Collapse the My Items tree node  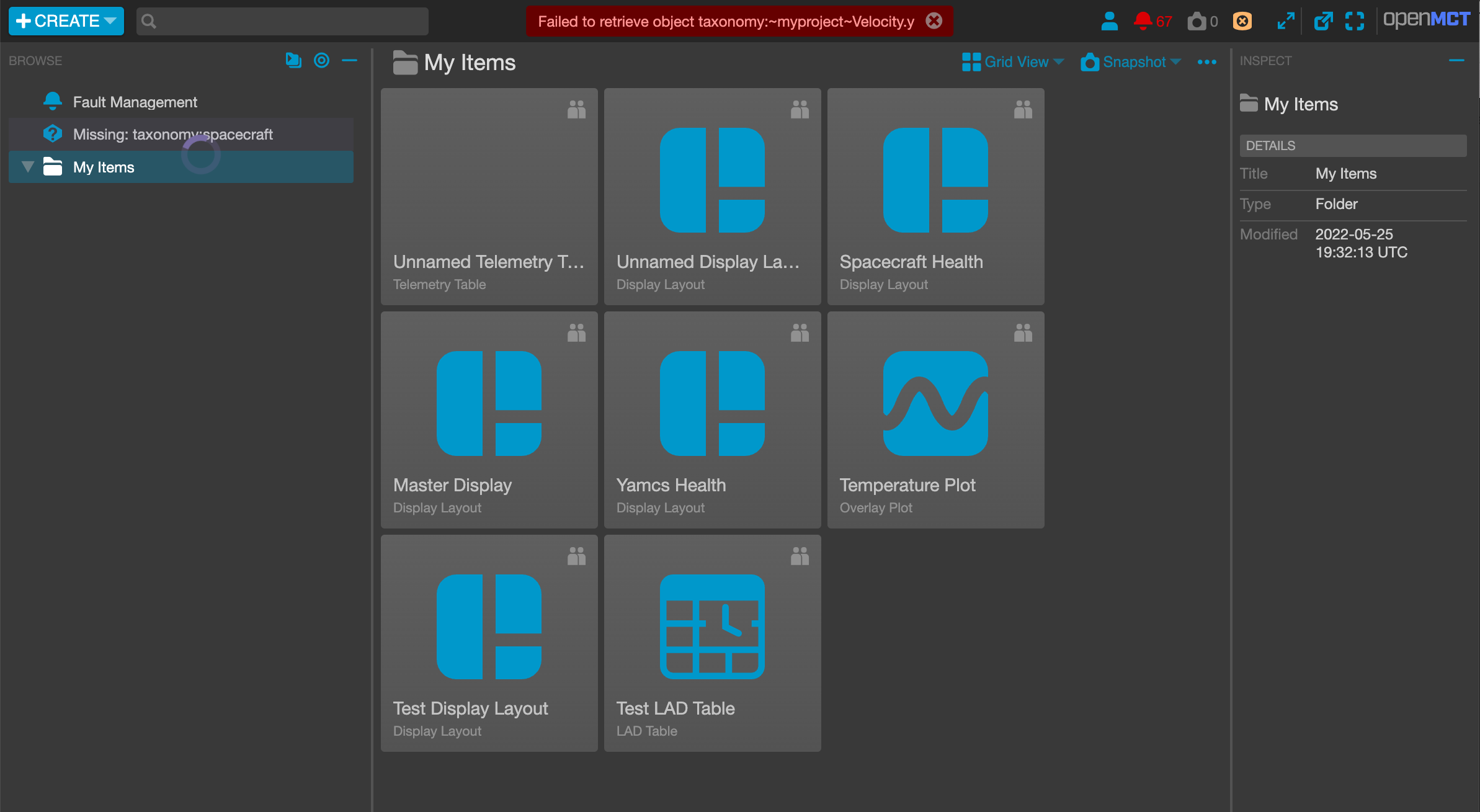pos(27,167)
